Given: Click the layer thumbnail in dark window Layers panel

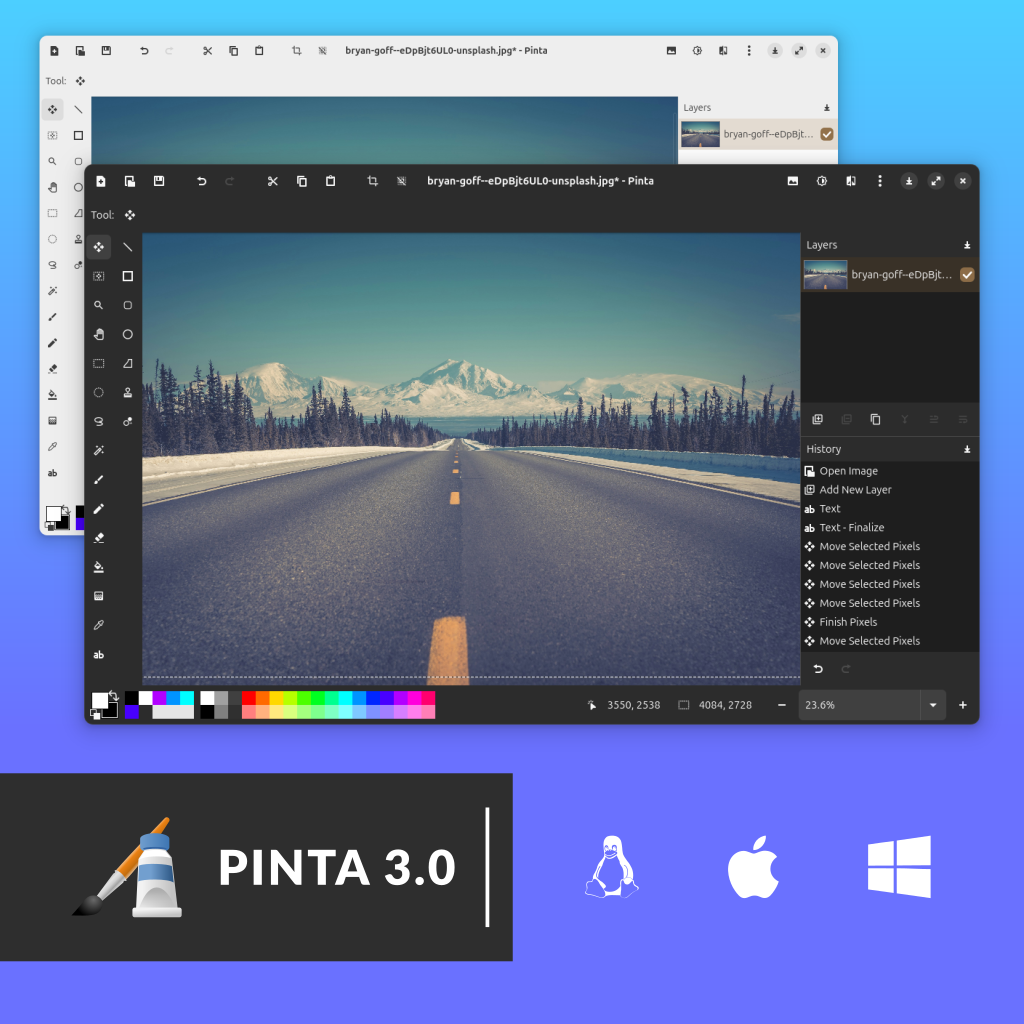Looking at the screenshot, I should click(x=825, y=275).
